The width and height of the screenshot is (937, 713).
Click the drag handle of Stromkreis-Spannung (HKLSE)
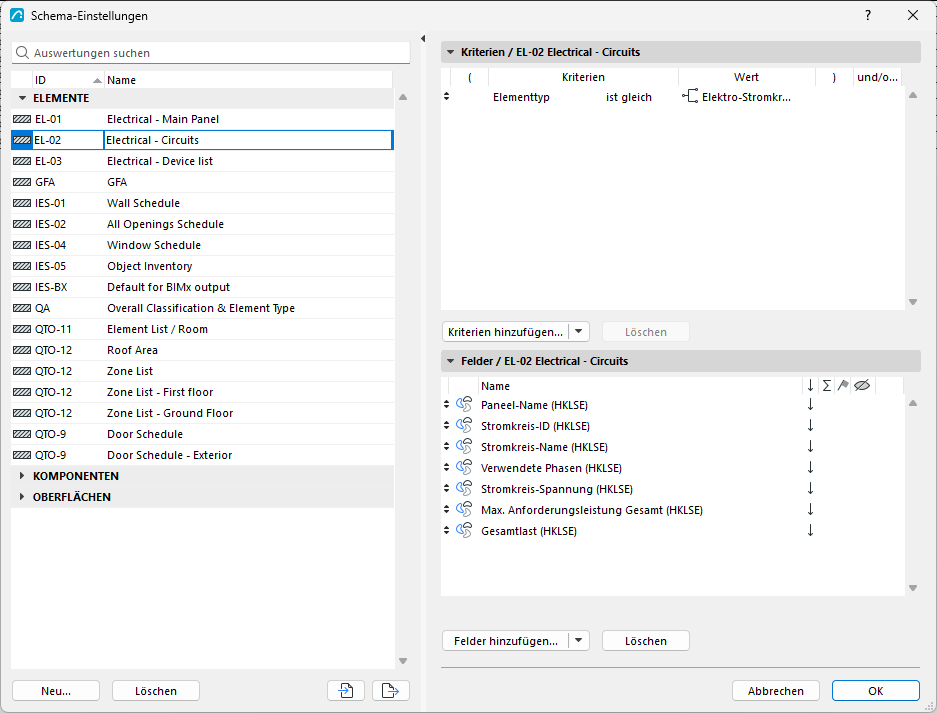(446, 488)
